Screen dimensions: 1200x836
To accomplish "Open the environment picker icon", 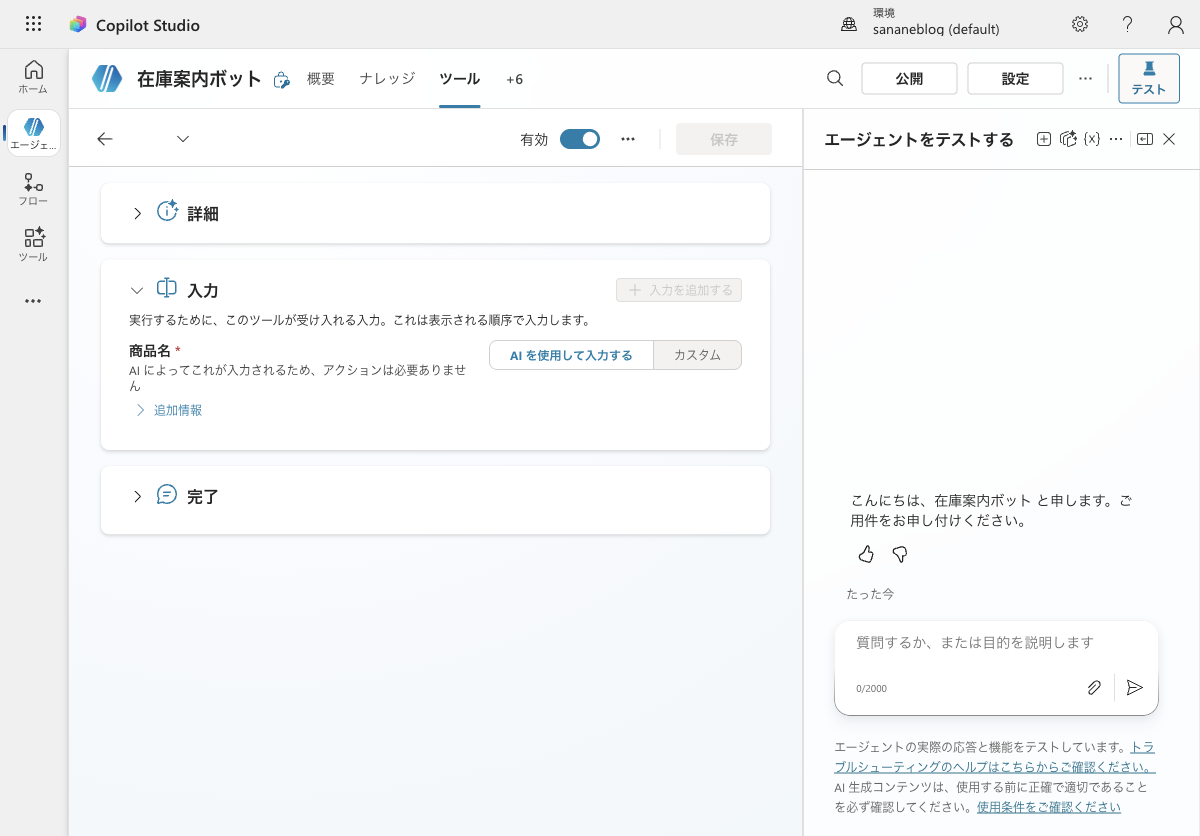I will [x=849, y=24].
